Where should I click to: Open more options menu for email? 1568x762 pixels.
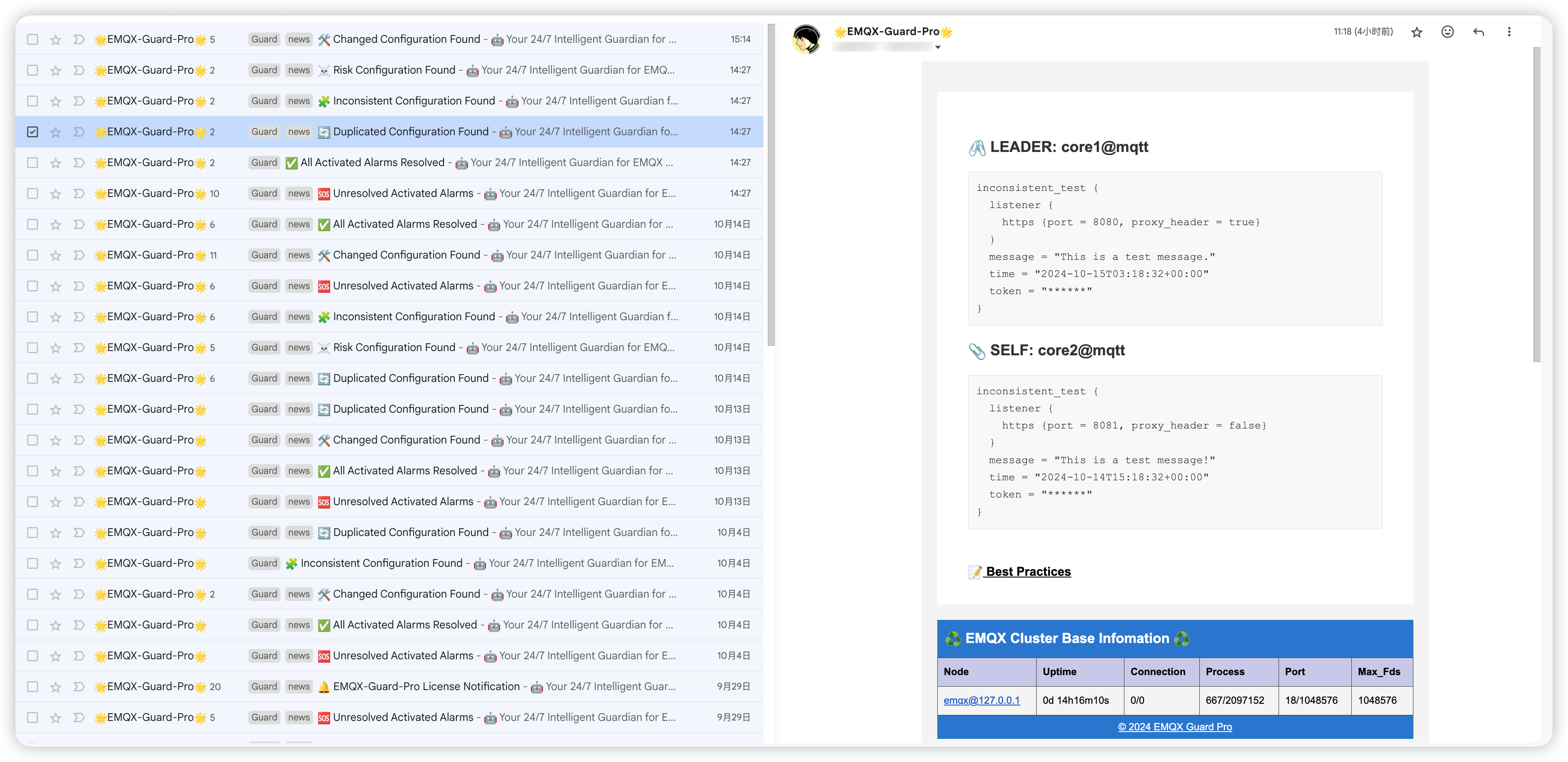point(1509,32)
